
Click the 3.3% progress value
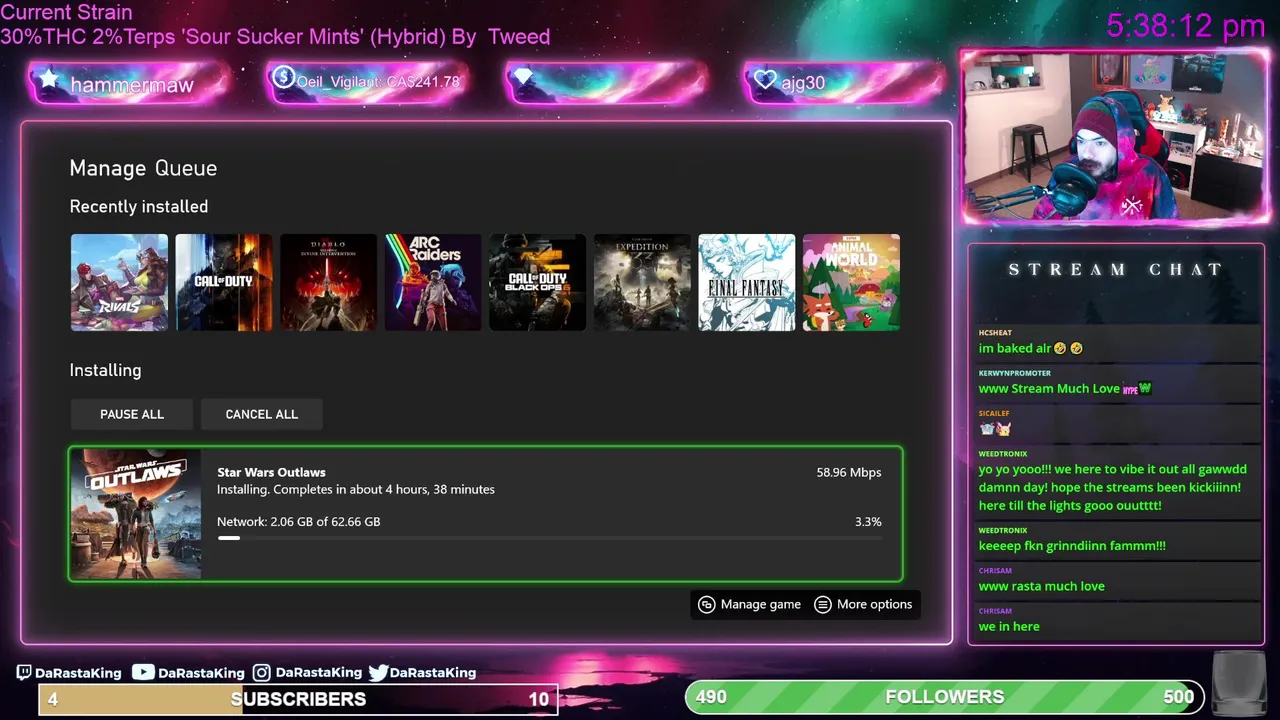pos(868,521)
